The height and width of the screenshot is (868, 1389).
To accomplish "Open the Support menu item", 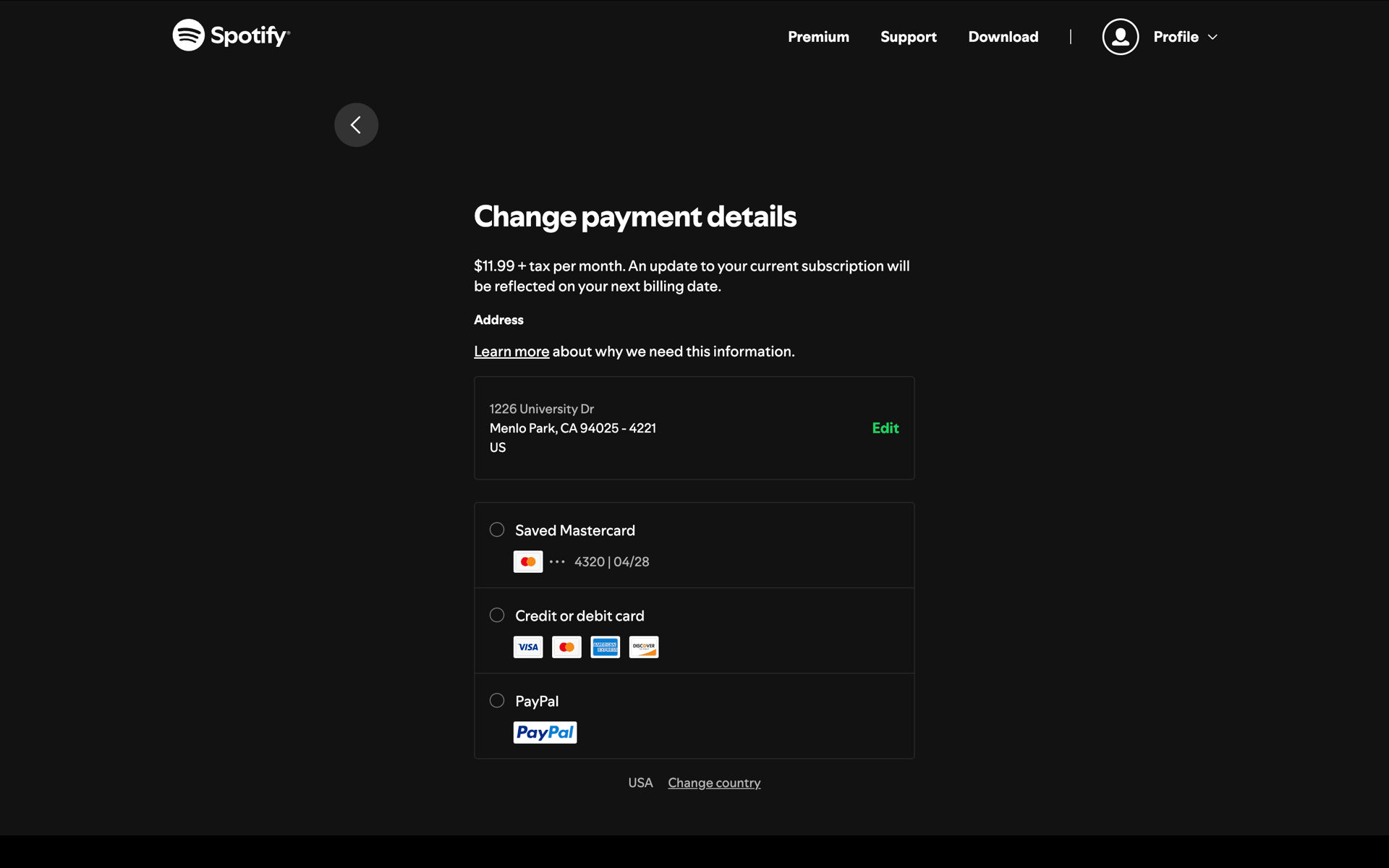I will (x=908, y=37).
